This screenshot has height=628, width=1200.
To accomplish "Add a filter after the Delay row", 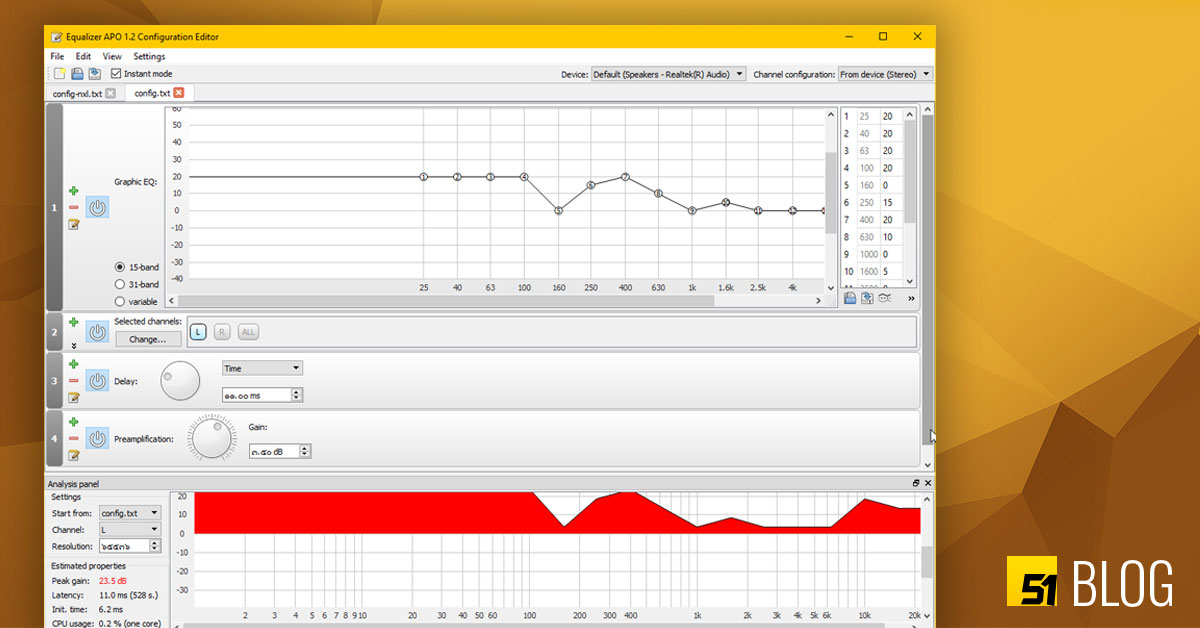I will click(73, 364).
